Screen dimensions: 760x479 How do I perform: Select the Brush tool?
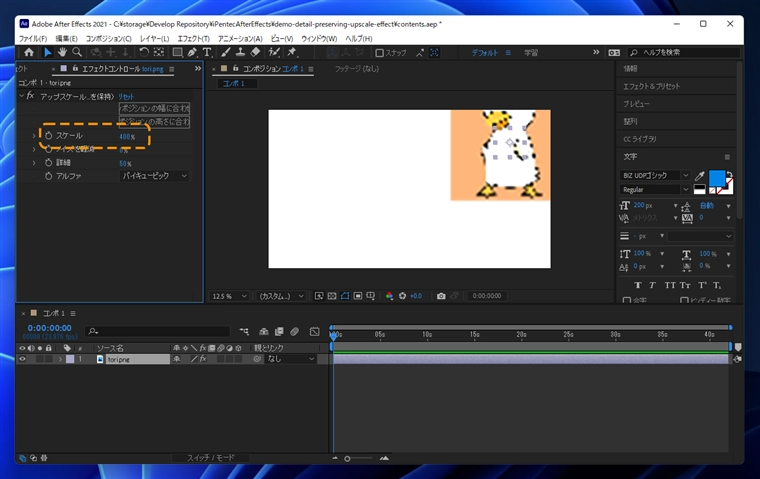click(227, 52)
